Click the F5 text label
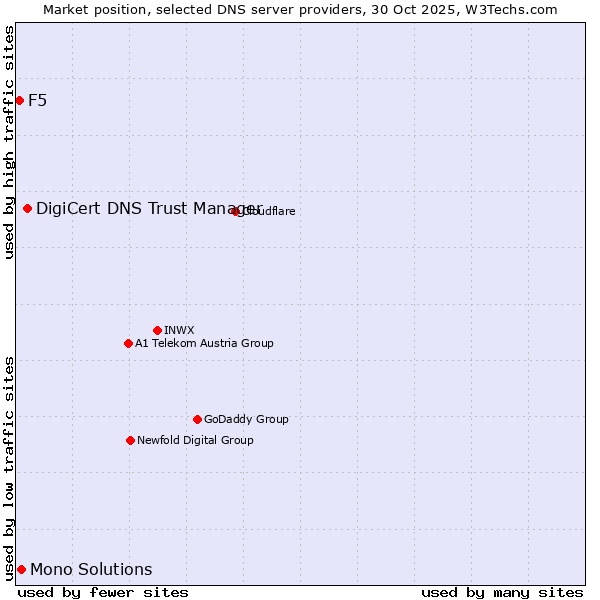The image size is (600, 600). pyautogui.click(x=37, y=100)
